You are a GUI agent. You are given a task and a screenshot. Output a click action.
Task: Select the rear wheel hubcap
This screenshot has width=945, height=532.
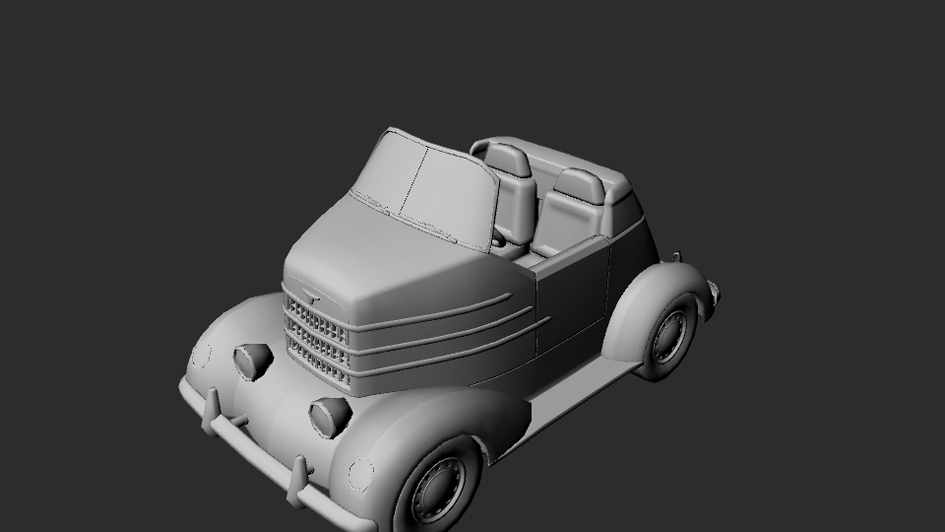click(x=668, y=337)
